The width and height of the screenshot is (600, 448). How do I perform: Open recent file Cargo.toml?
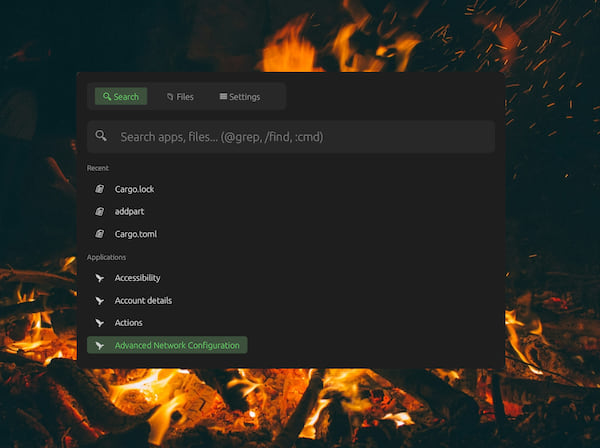[x=135, y=234]
